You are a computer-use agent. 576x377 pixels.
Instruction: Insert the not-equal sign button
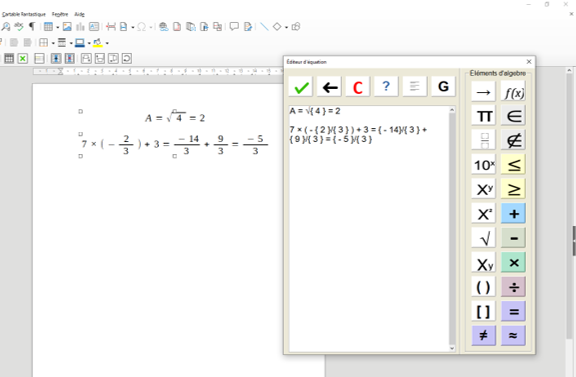tap(483, 335)
